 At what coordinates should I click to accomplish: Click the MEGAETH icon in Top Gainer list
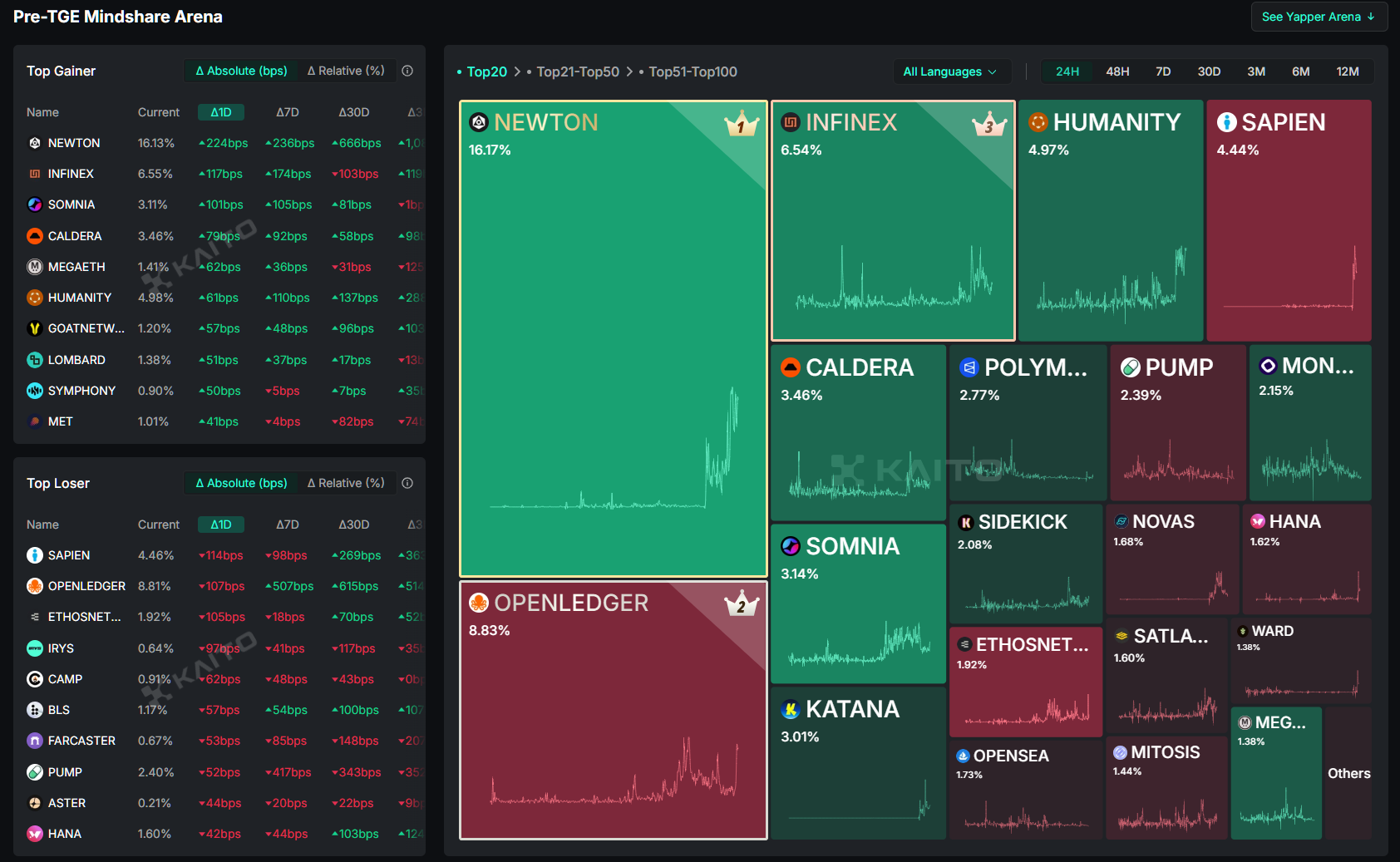pyautogui.click(x=35, y=267)
